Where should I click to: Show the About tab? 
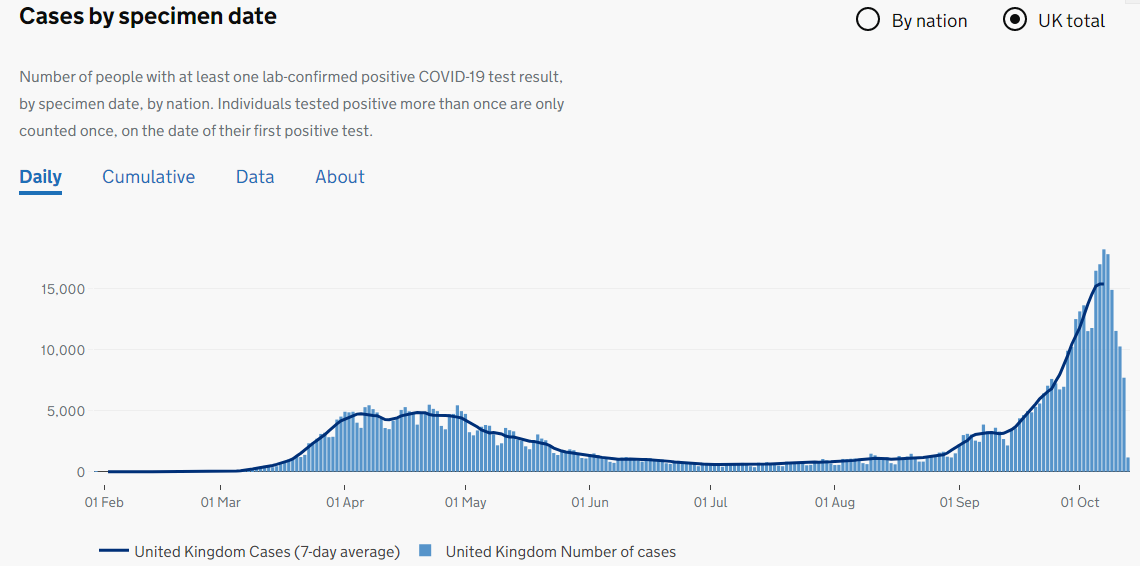[x=340, y=177]
